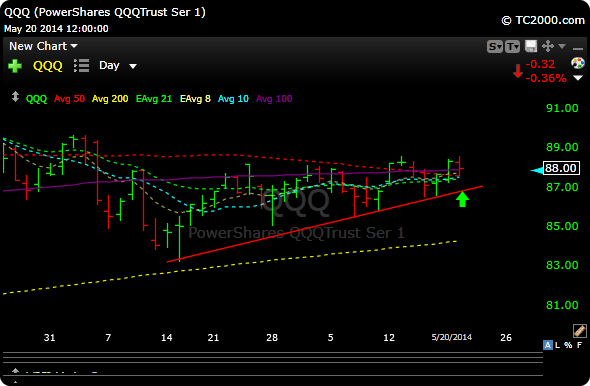Click the 83.00 price axis label

562,265
